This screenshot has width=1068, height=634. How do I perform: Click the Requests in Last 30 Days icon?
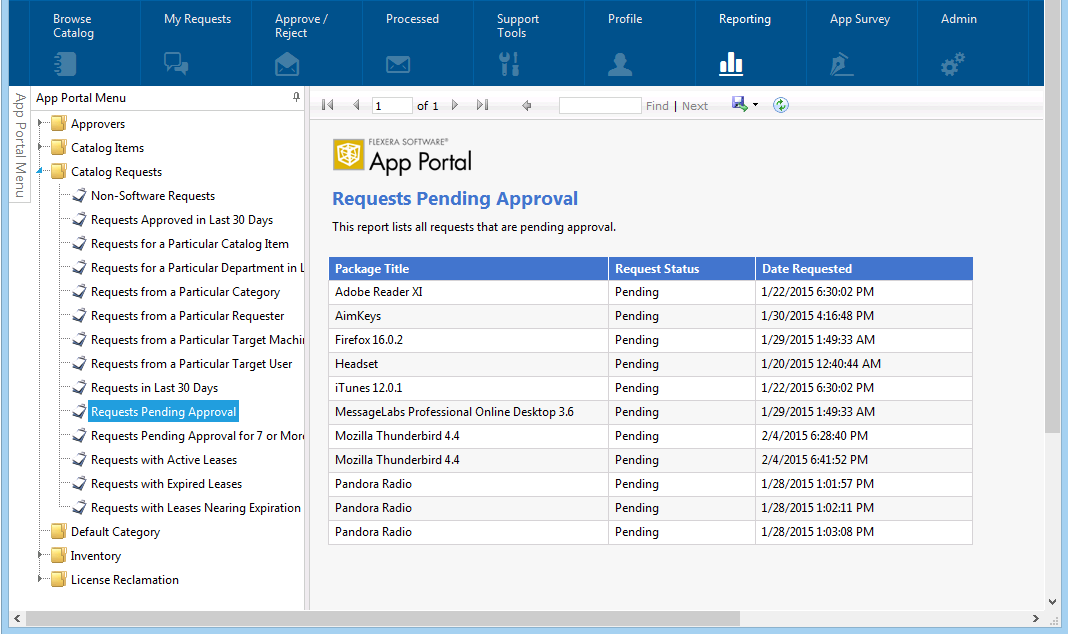pos(79,387)
